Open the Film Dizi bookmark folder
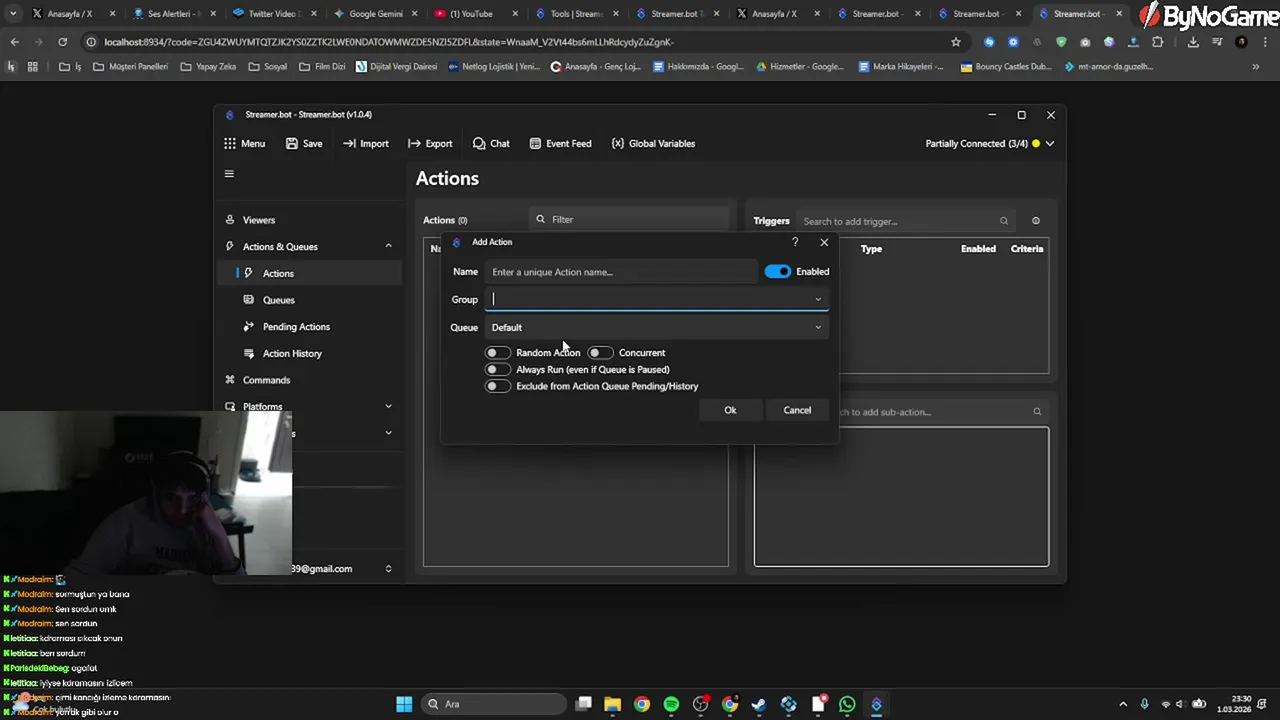 point(322,67)
